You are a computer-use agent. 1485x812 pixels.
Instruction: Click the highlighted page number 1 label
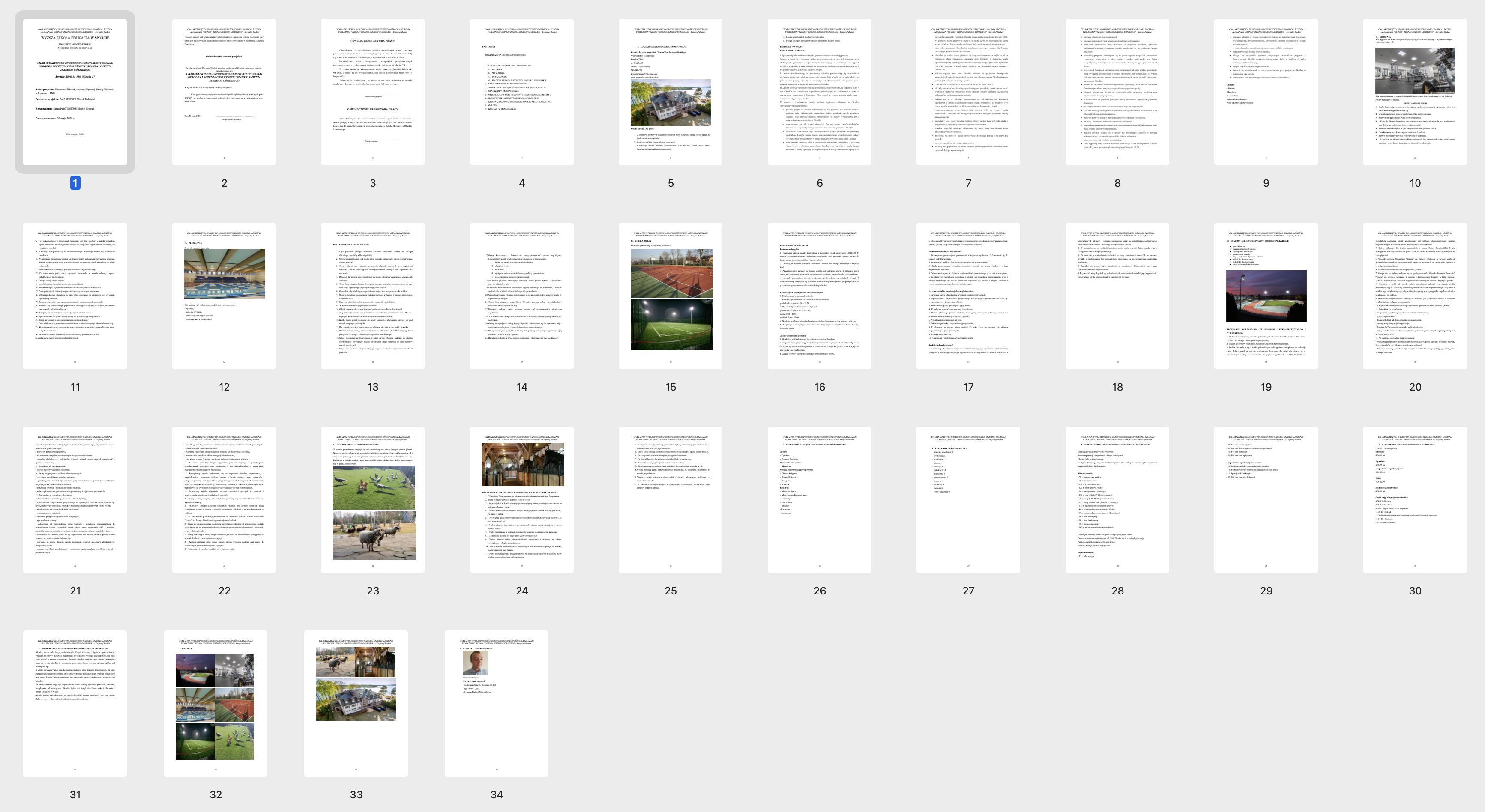tap(75, 183)
